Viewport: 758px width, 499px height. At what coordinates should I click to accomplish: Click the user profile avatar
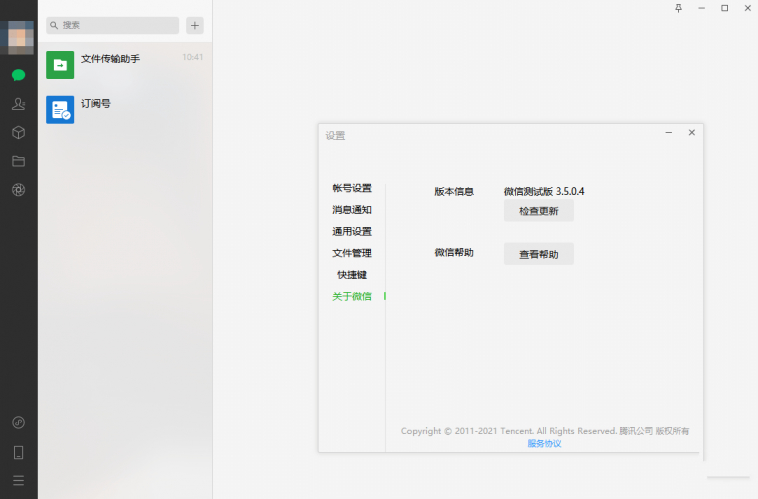tap(18, 37)
